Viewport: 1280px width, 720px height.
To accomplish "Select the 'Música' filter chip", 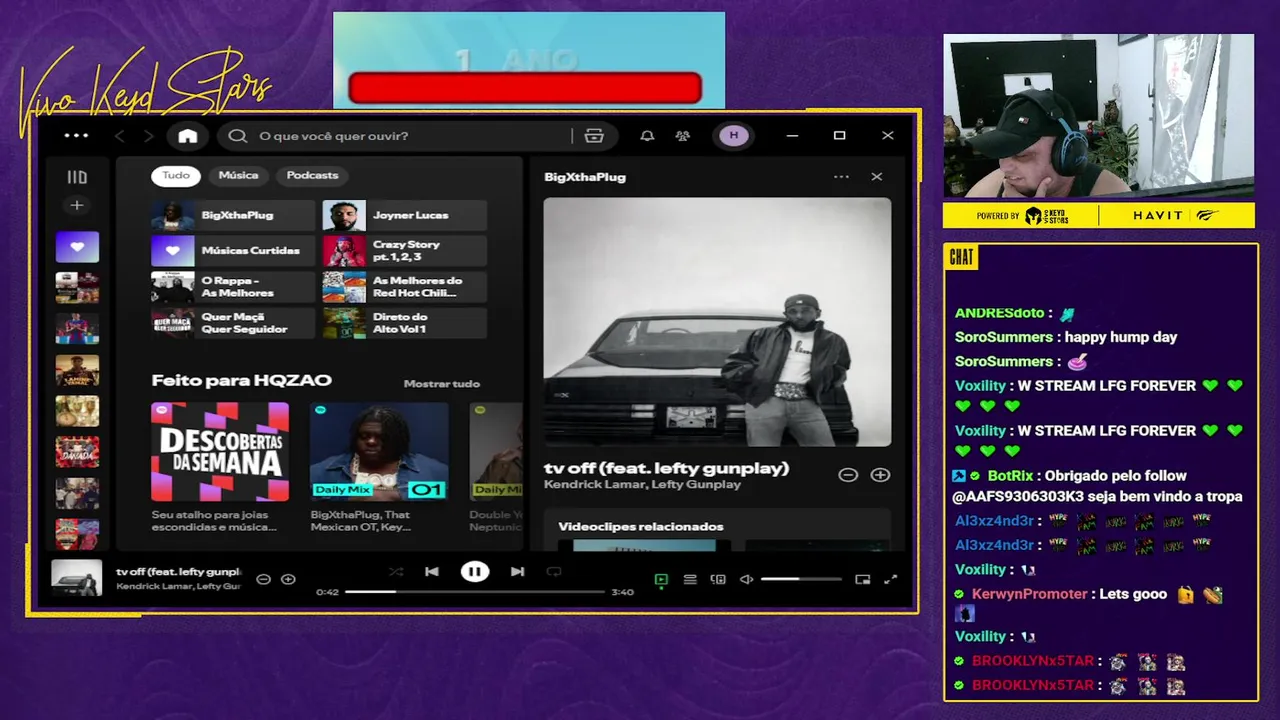I will tap(238, 175).
